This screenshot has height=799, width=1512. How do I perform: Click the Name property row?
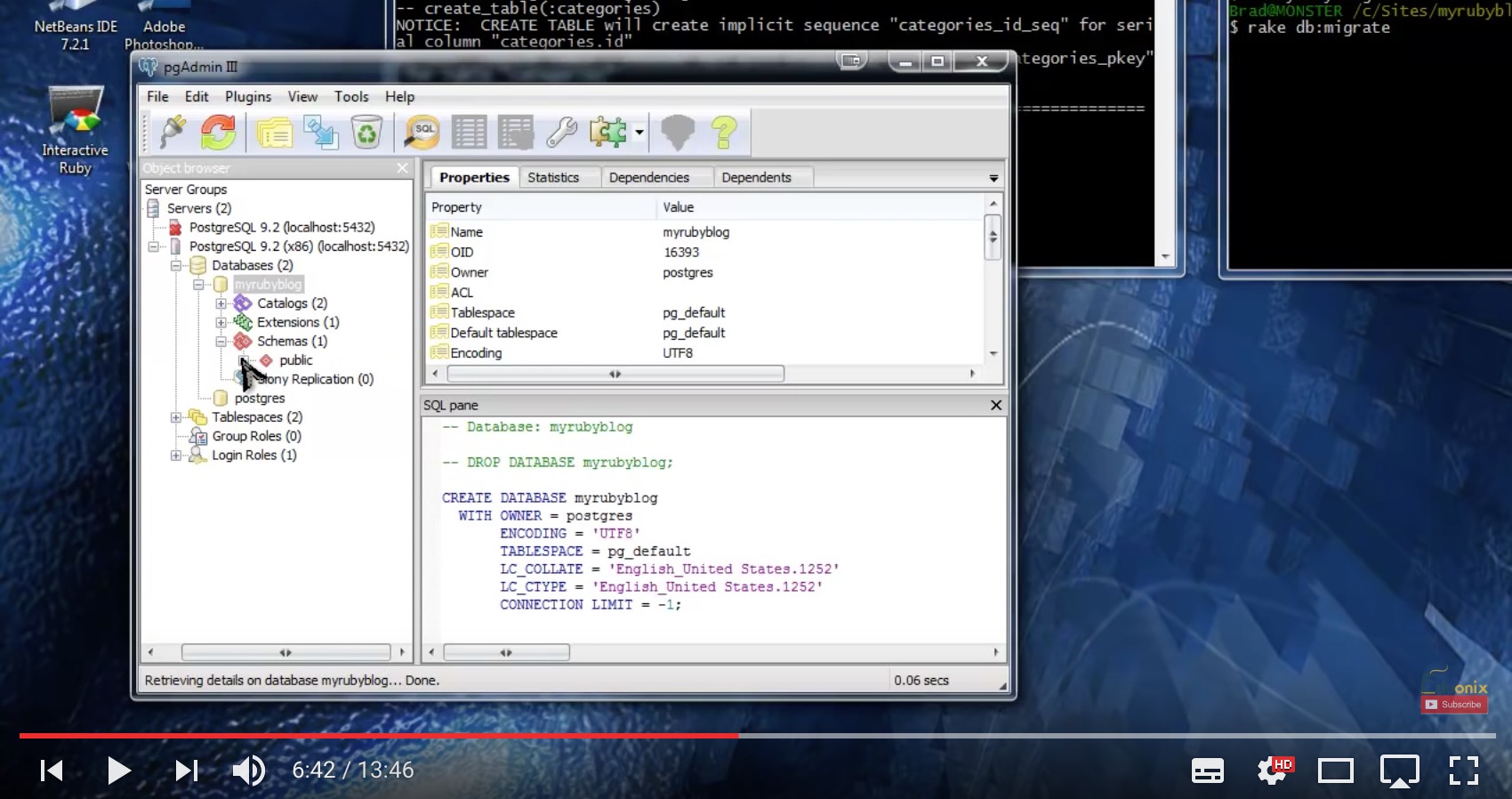(x=707, y=232)
